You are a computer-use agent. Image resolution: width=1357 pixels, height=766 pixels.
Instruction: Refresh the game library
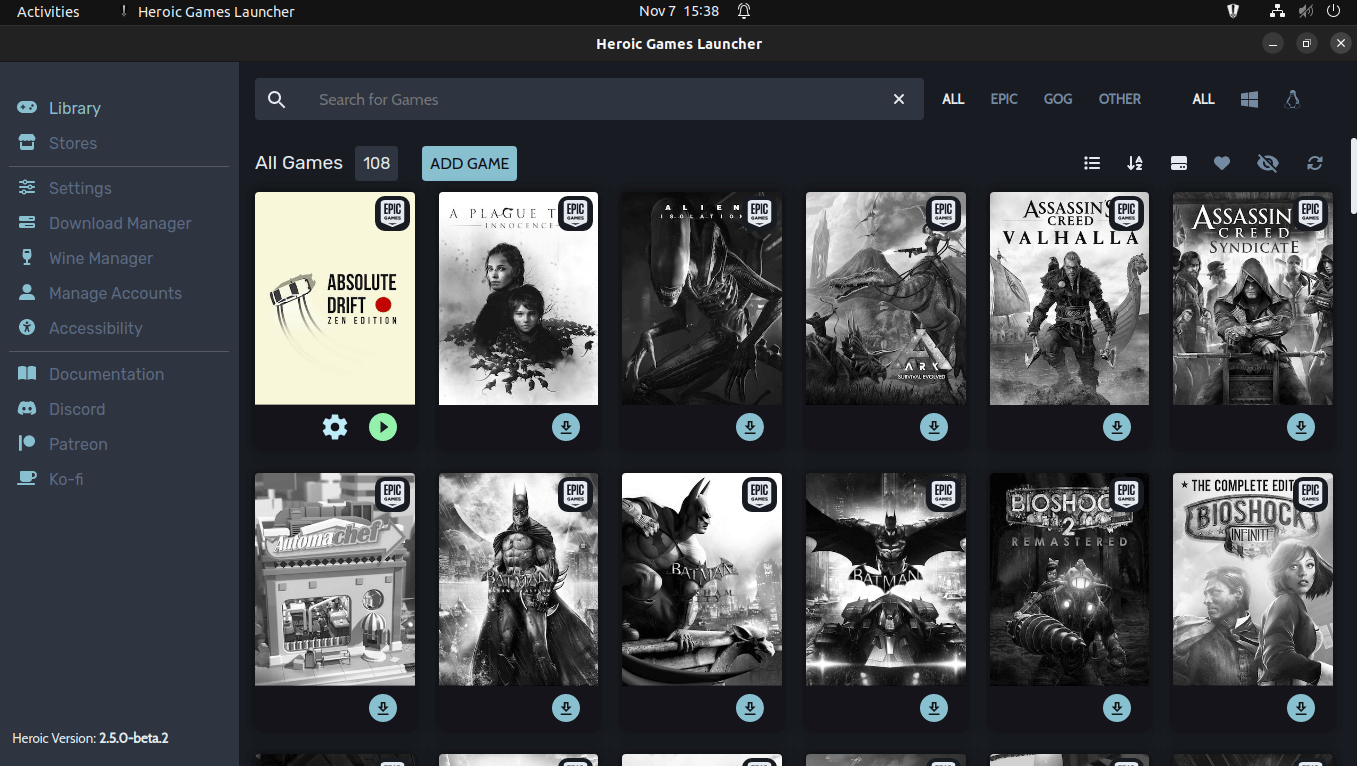pos(1314,163)
